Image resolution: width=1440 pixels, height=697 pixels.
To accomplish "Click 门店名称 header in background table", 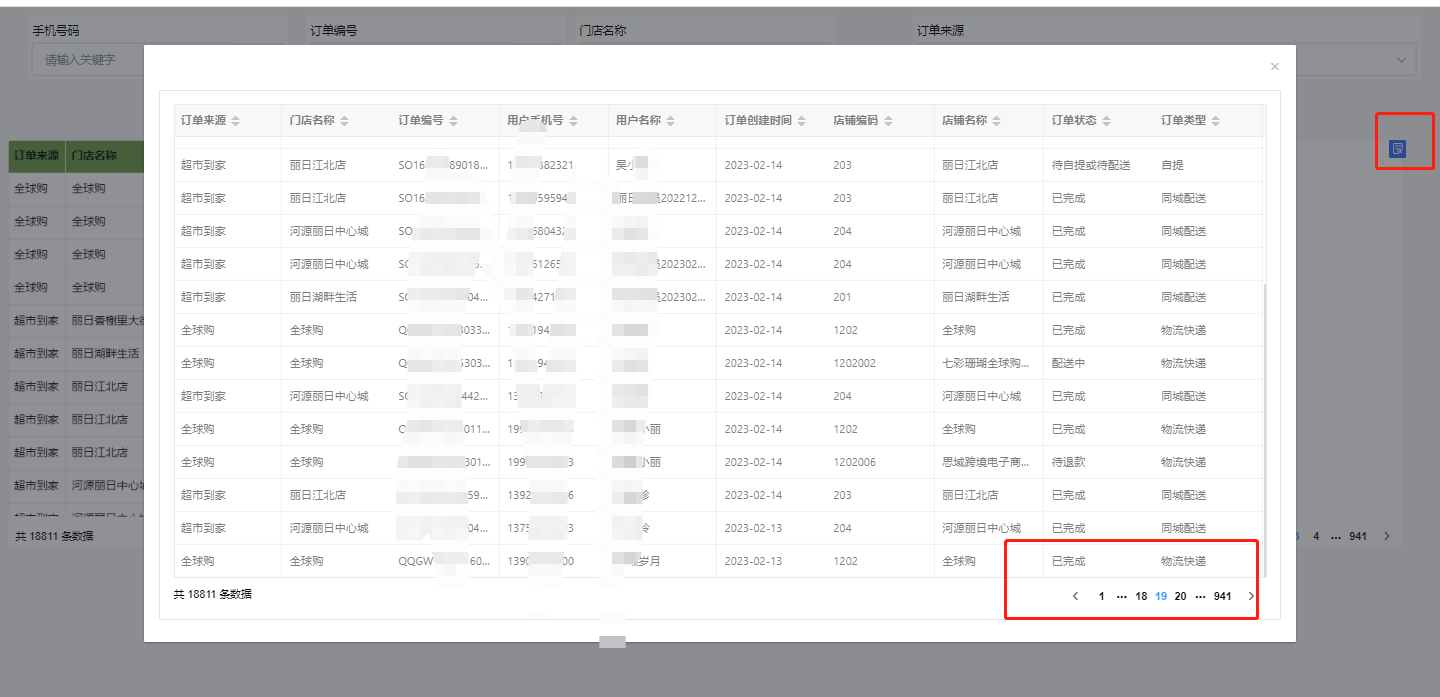I will (94, 156).
